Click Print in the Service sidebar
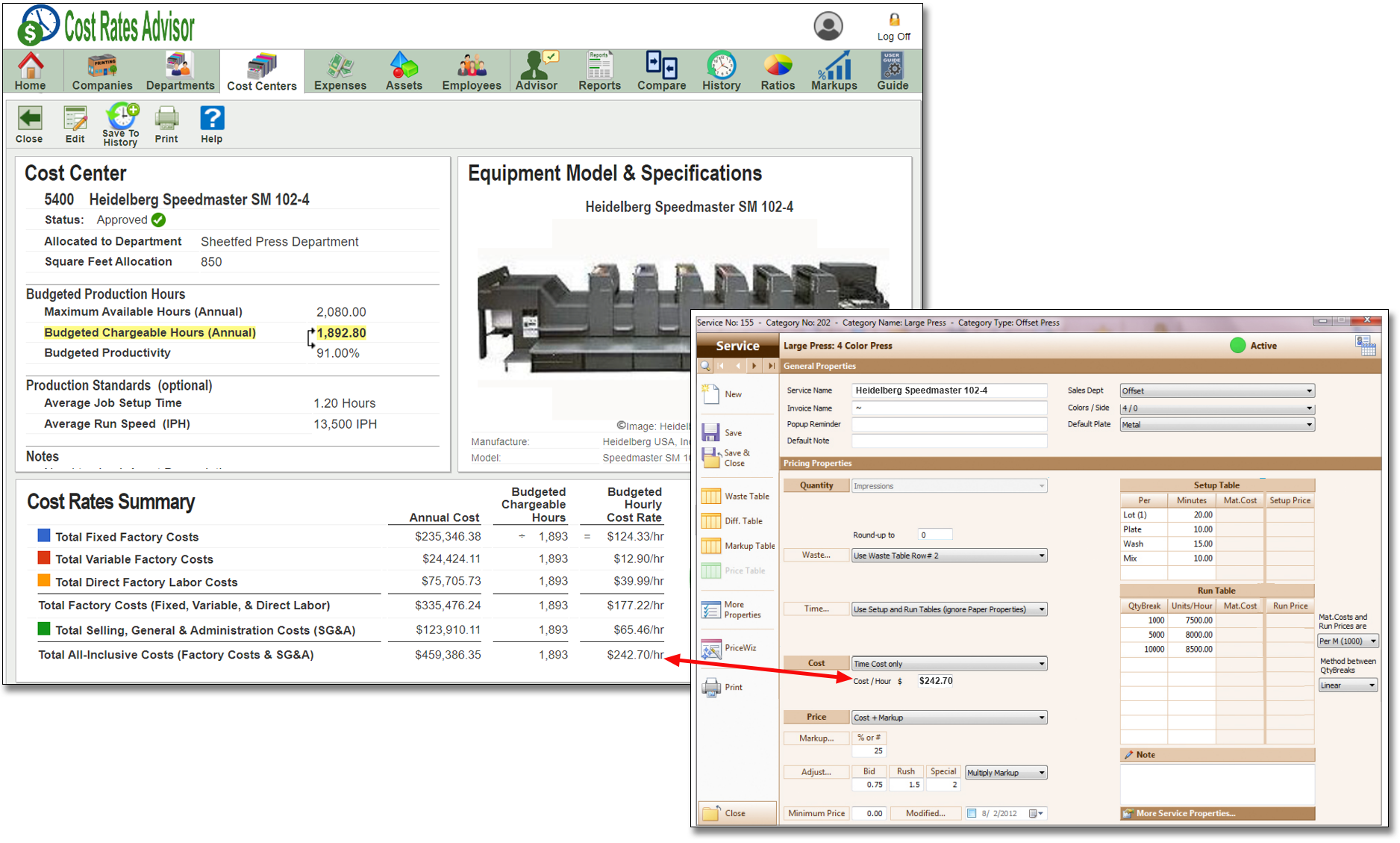 coord(722,687)
